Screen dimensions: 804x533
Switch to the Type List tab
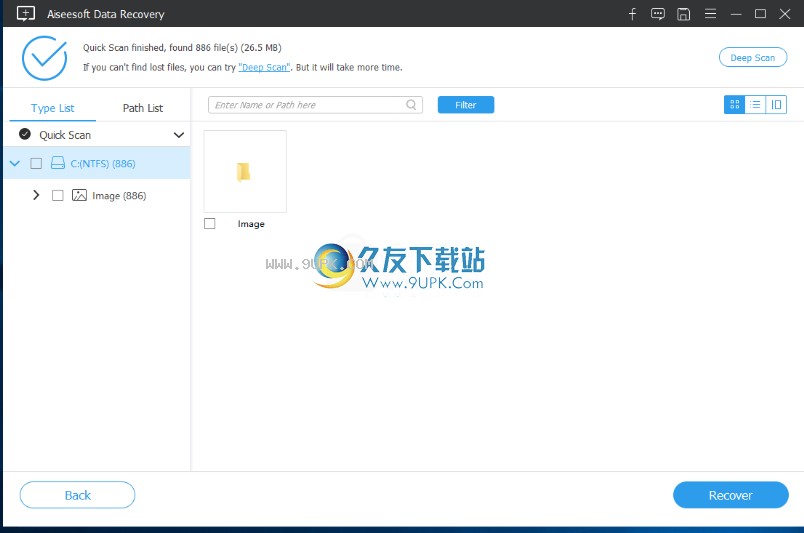(x=53, y=108)
